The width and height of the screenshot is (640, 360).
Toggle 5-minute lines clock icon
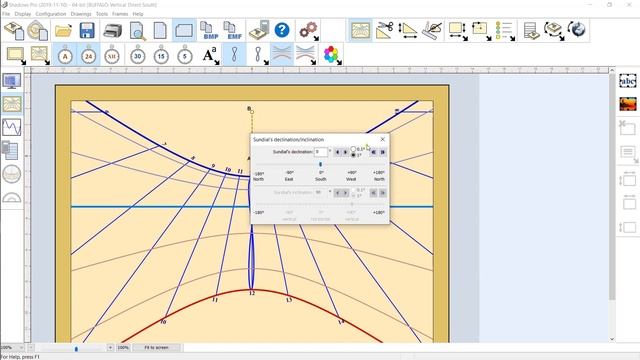pyautogui.click(x=184, y=55)
